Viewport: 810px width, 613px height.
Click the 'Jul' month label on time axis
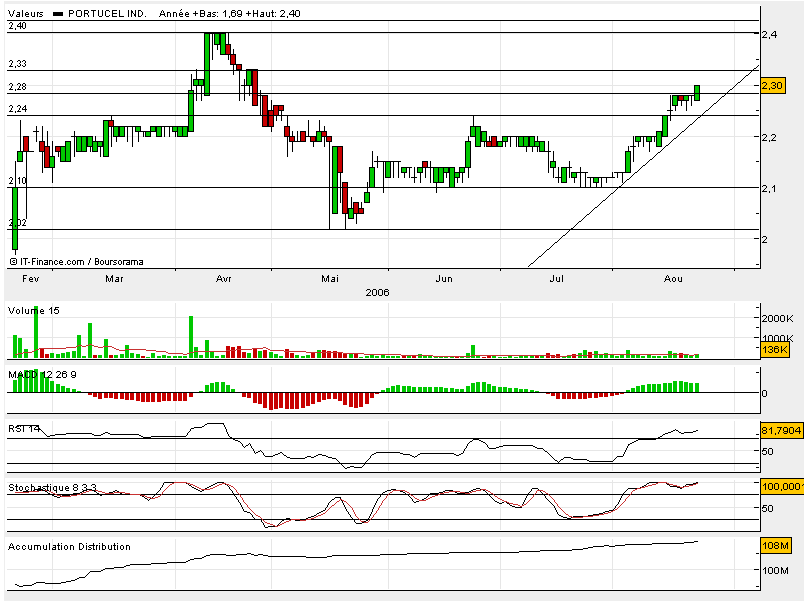coord(556,279)
